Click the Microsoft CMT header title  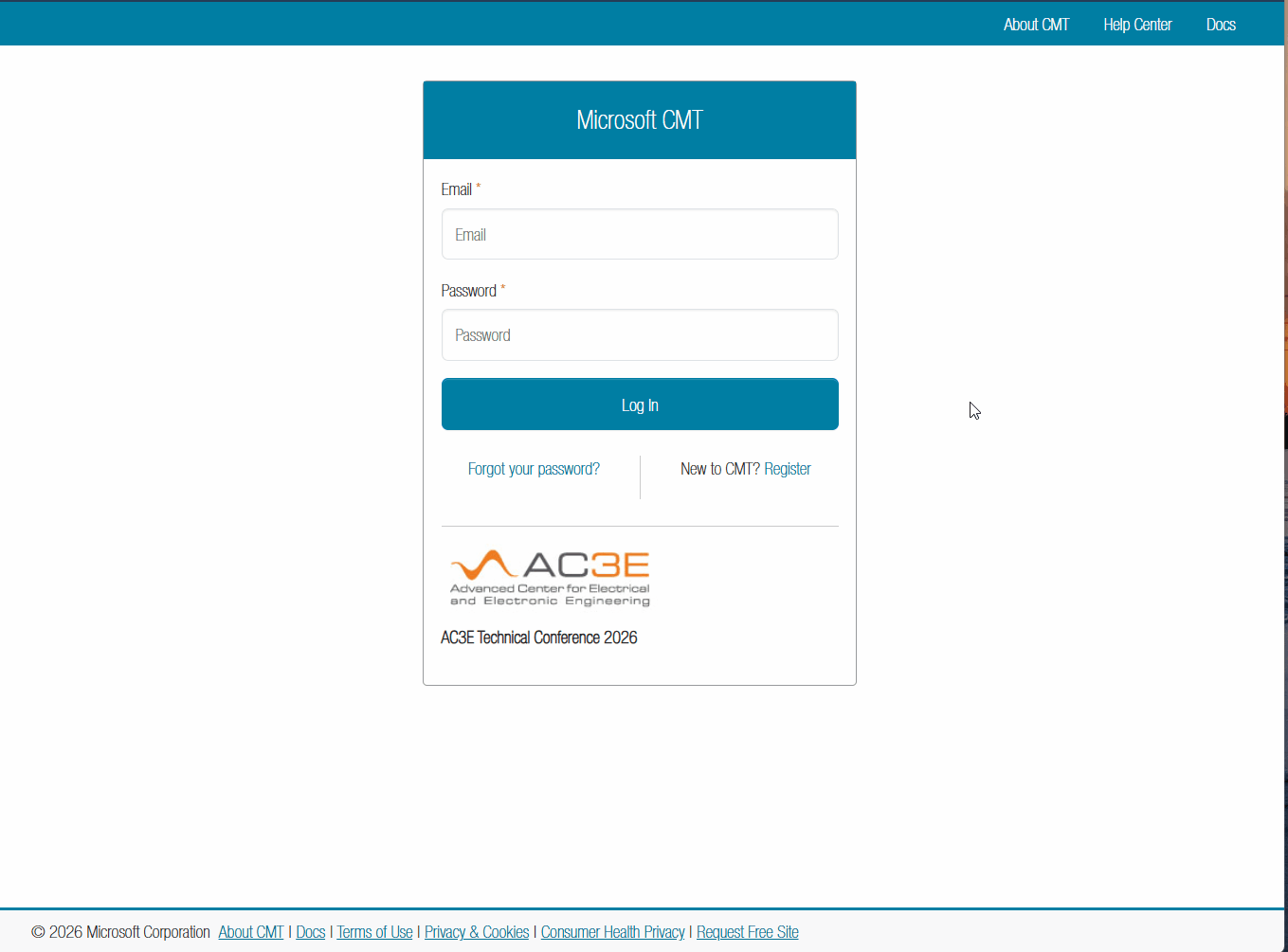640,120
